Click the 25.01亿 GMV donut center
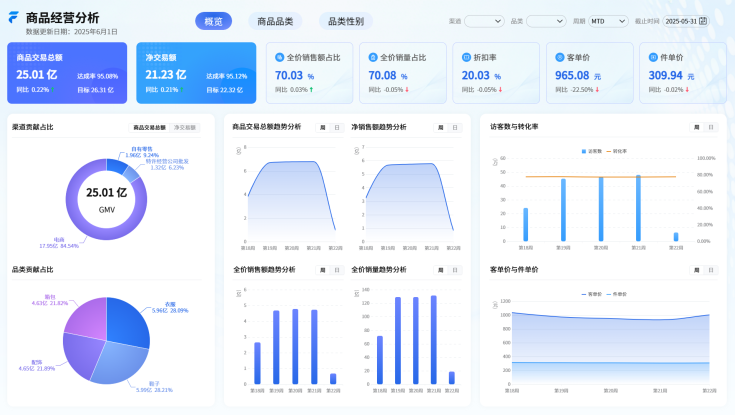The image size is (735, 415). [106, 198]
